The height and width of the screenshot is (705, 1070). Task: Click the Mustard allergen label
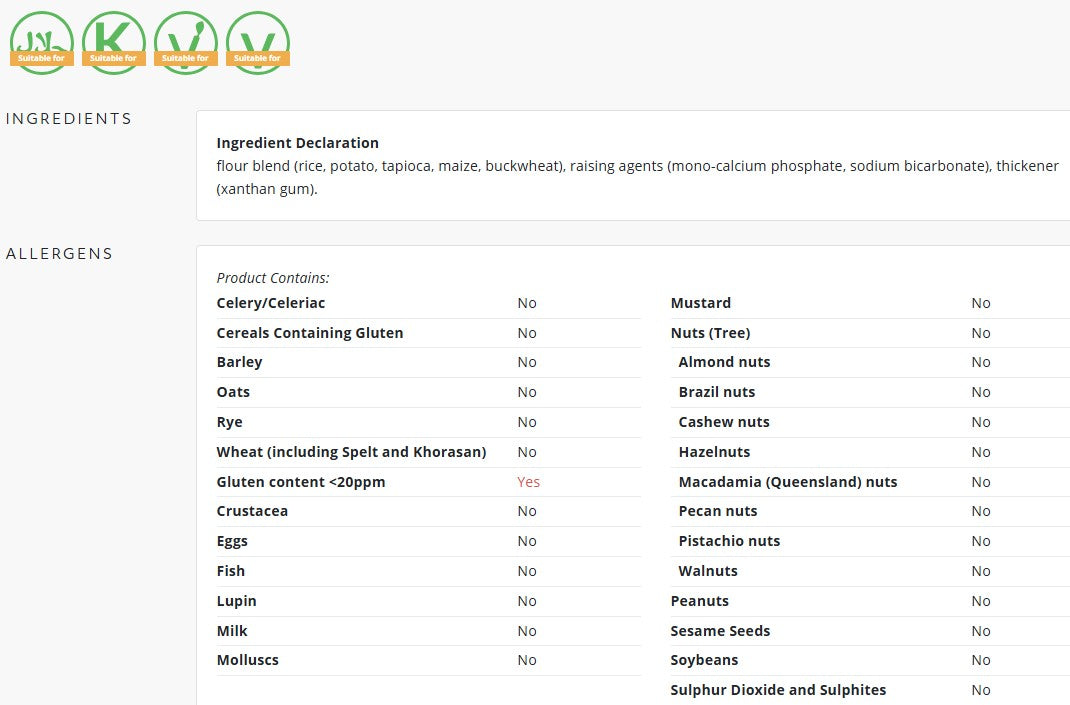(x=701, y=303)
